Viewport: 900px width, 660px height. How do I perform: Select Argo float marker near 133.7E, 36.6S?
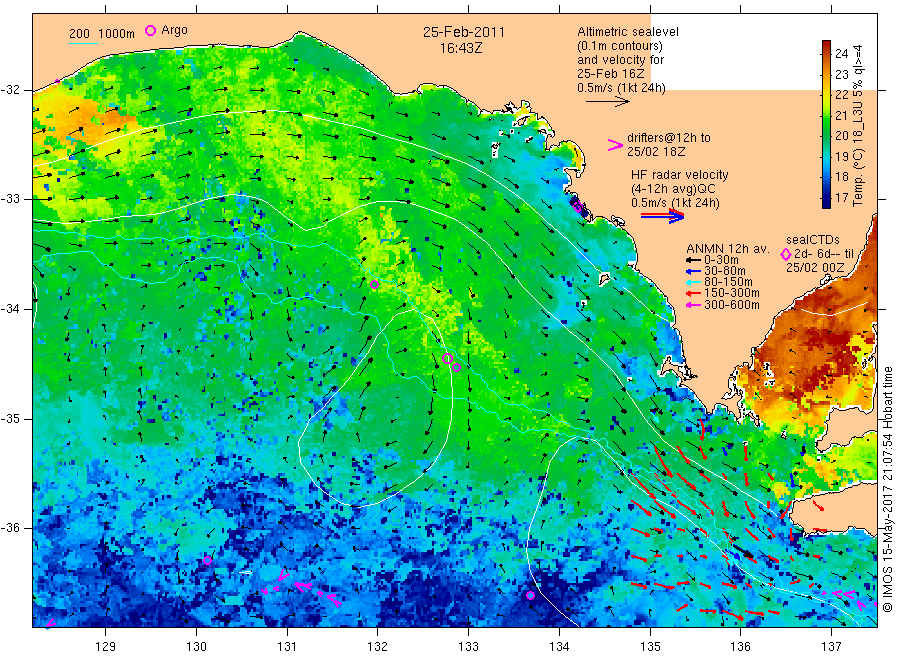(530, 595)
